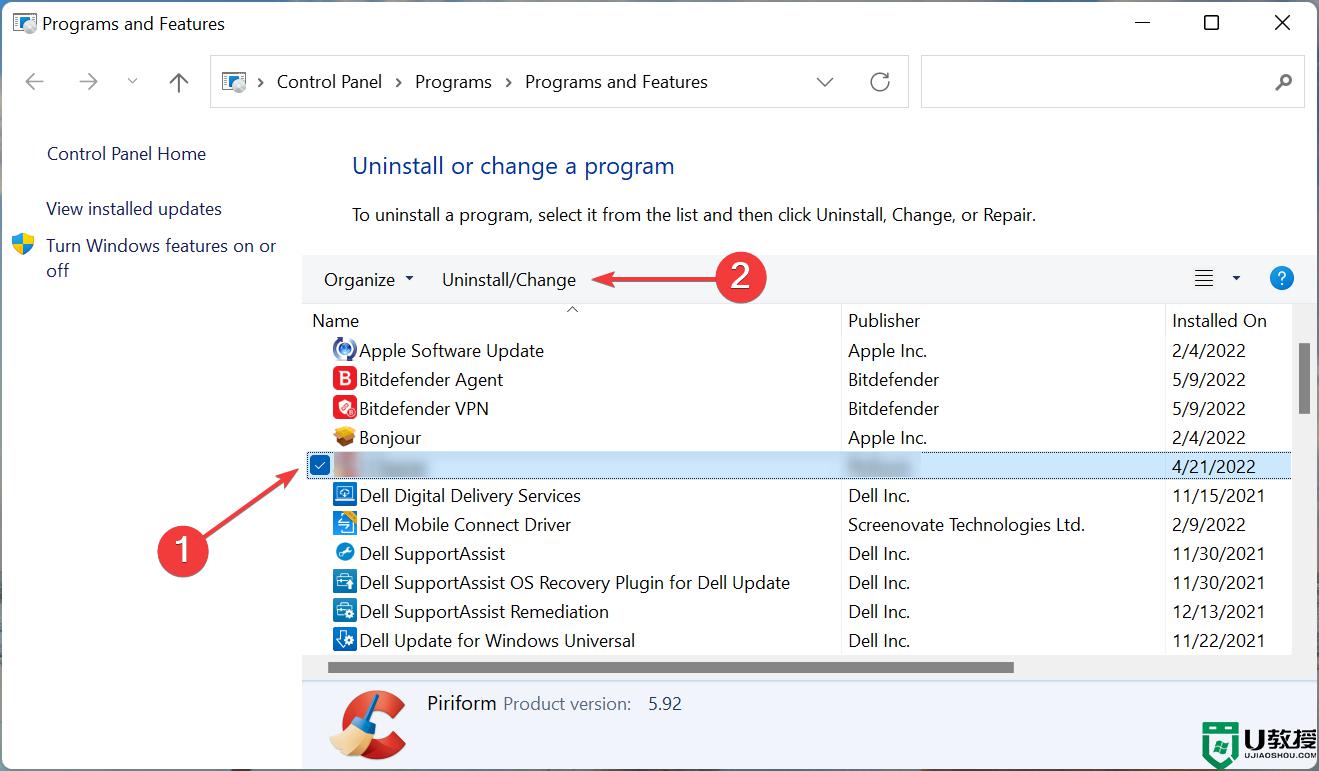
Task: Click the Control Panel icon in address bar
Action: 234,82
